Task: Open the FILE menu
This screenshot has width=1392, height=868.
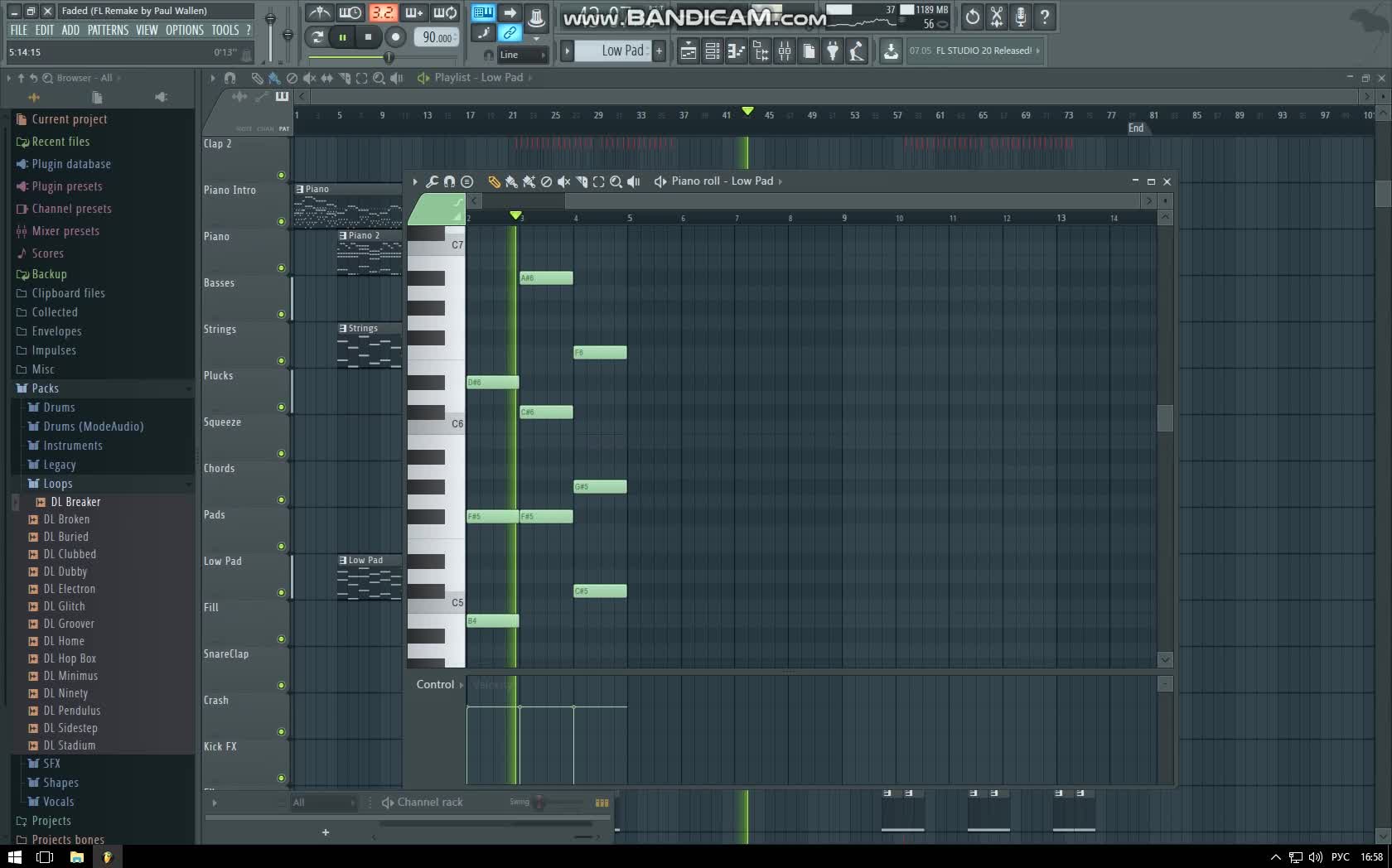Action: (18, 30)
